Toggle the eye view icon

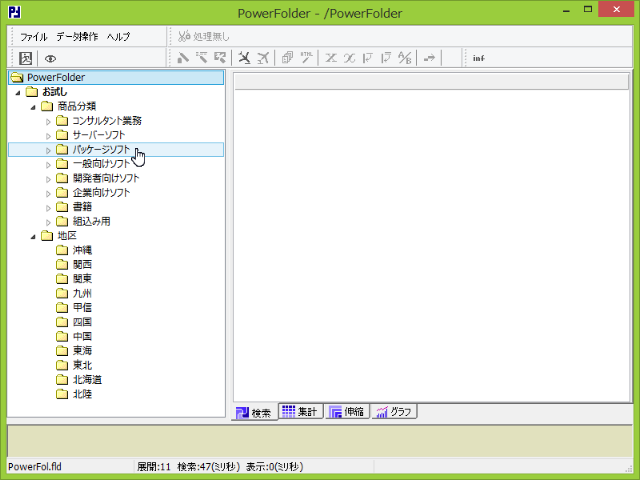click(50, 58)
